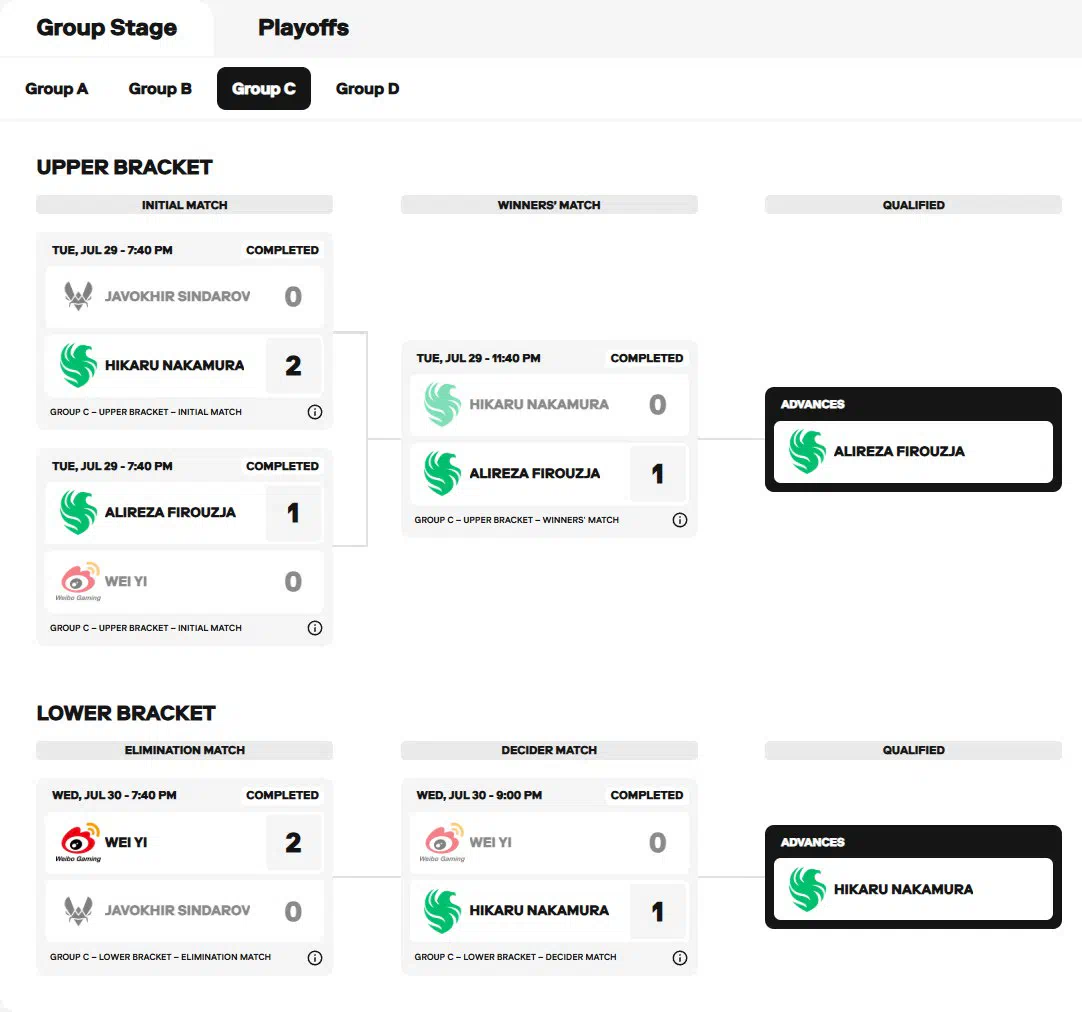
Task: Click Falcons logo beside Firouzja in initial match
Action: tap(78, 513)
